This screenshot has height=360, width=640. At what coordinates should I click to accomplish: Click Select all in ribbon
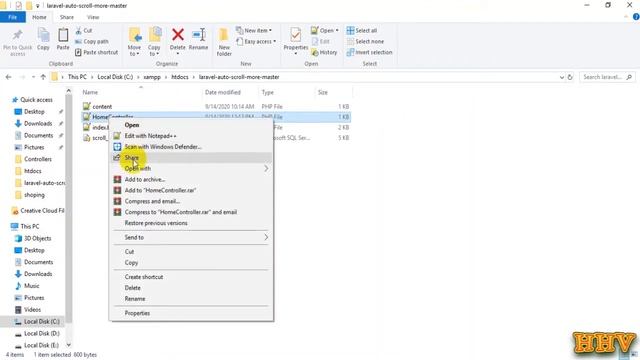tap(362, 31)
